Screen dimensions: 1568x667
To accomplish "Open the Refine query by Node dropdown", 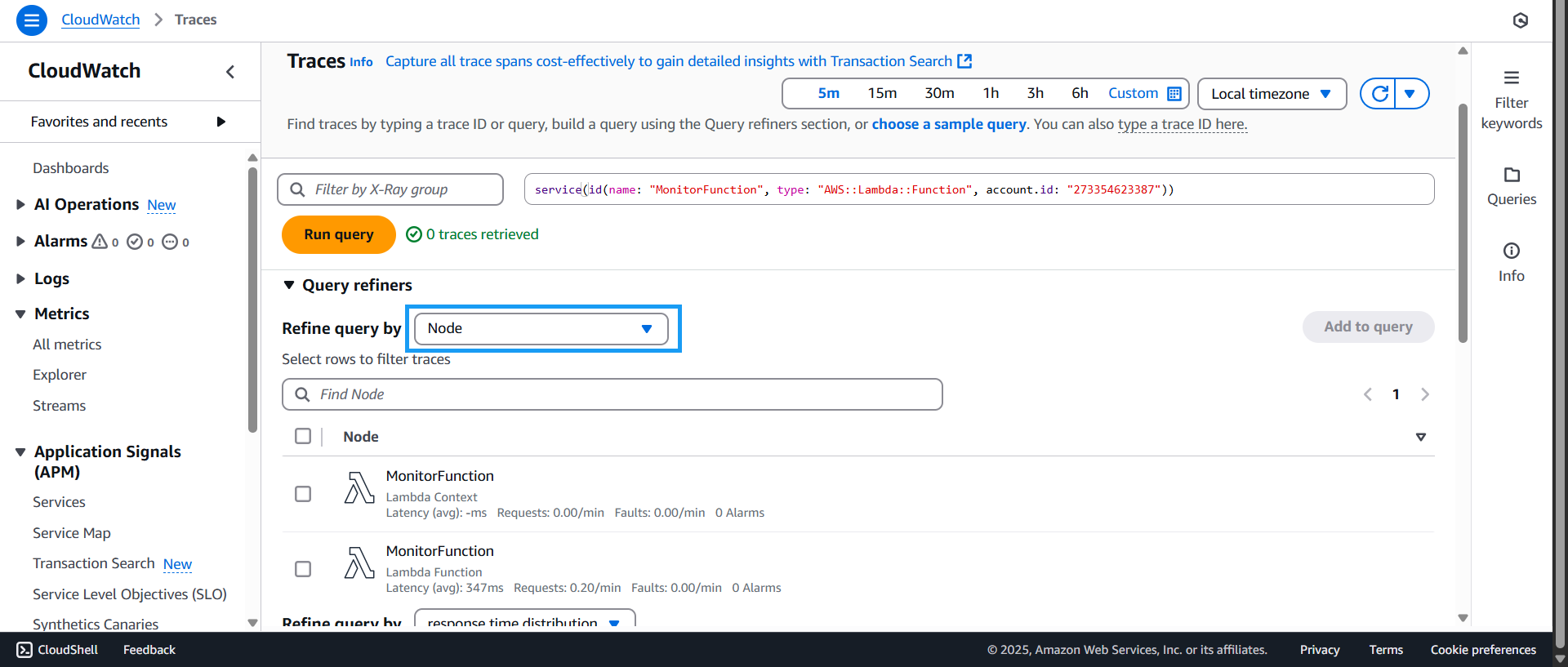I will (x=541, y=329).
